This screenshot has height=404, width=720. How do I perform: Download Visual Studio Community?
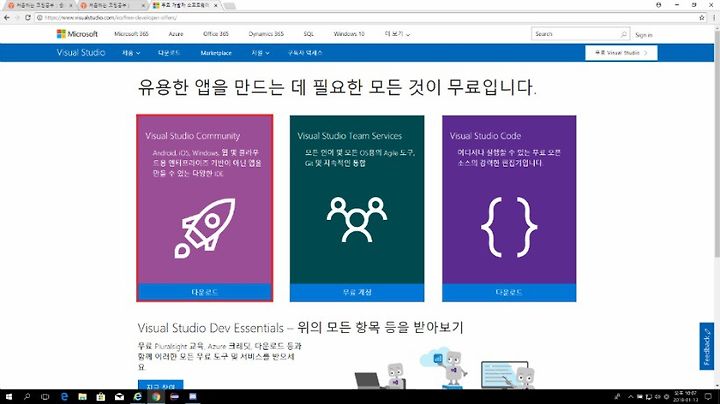coord(205,292)
